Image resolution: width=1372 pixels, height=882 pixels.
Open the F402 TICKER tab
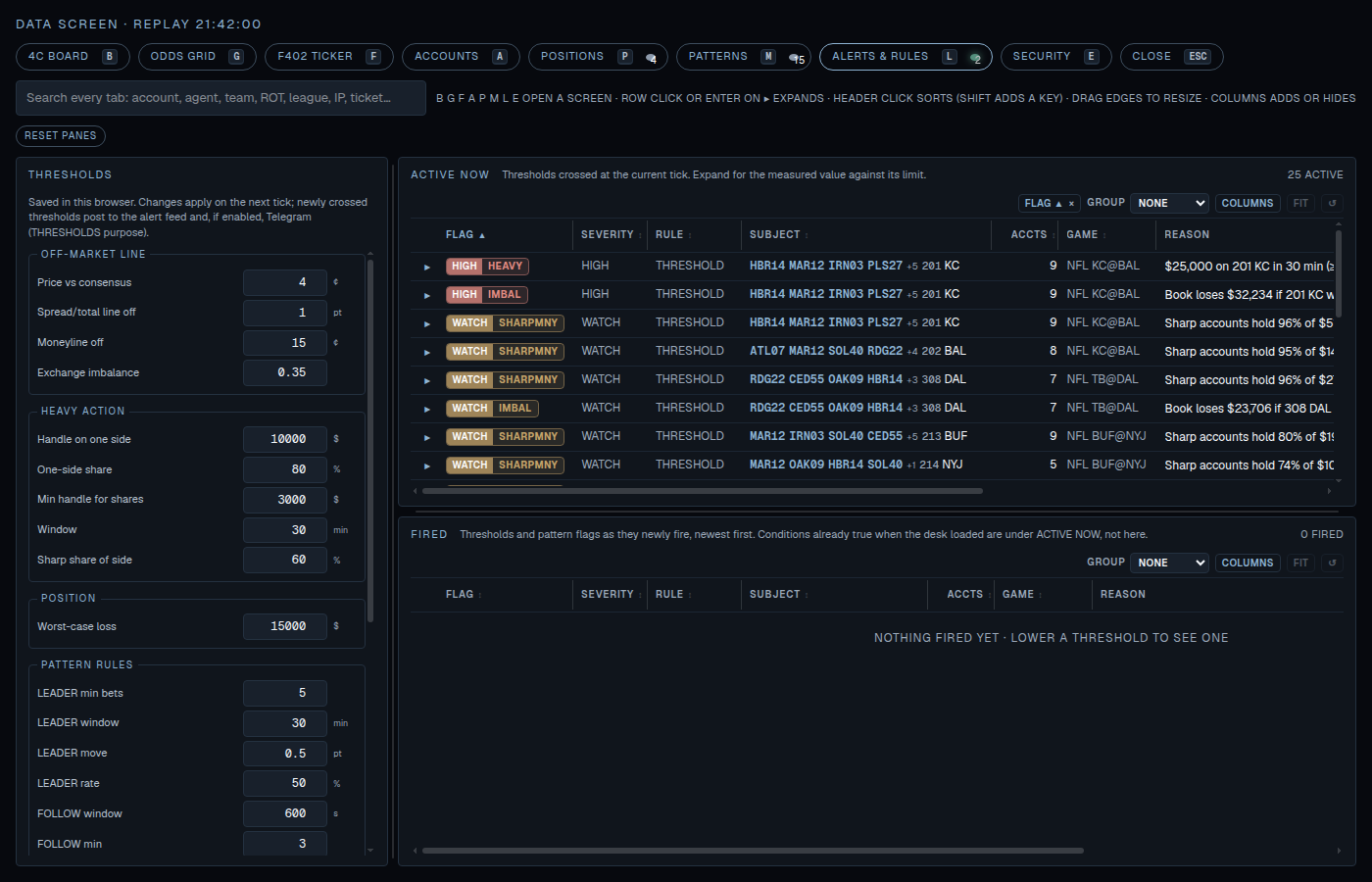coord(328,57)
